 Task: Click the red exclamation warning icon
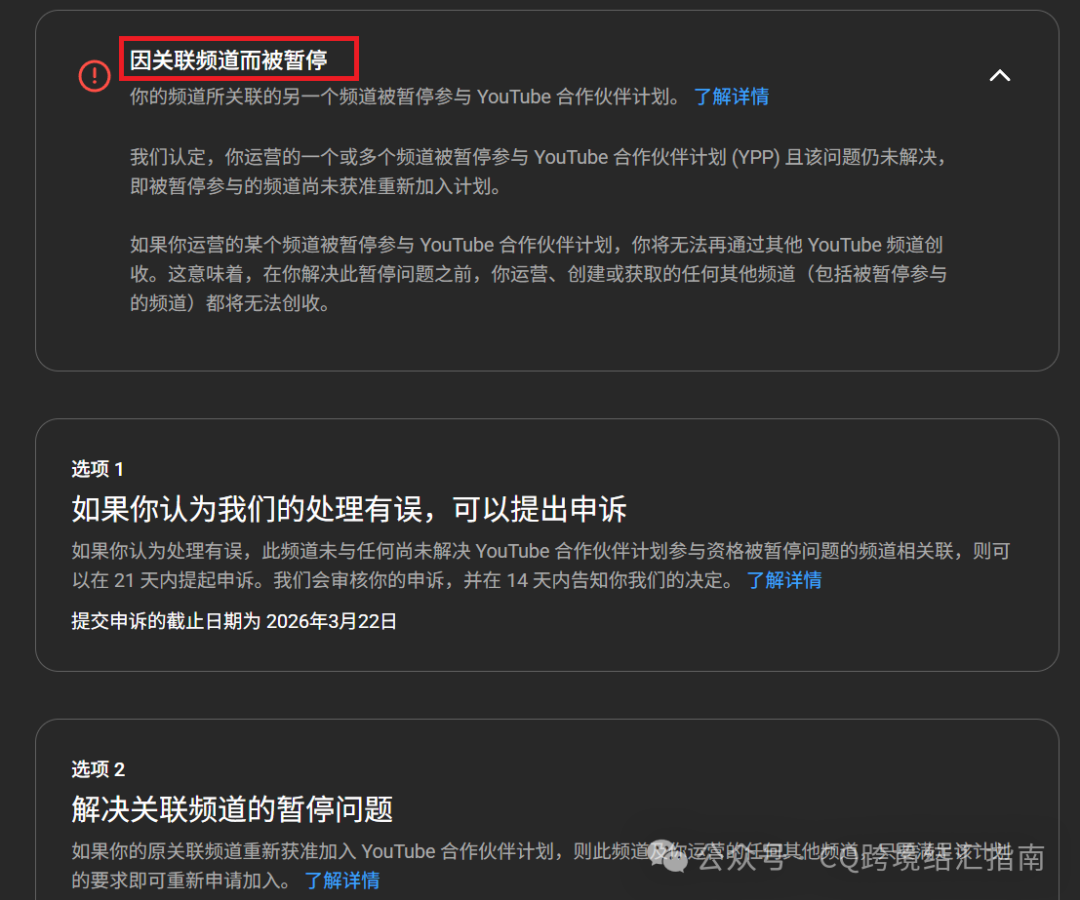point(94,76)
